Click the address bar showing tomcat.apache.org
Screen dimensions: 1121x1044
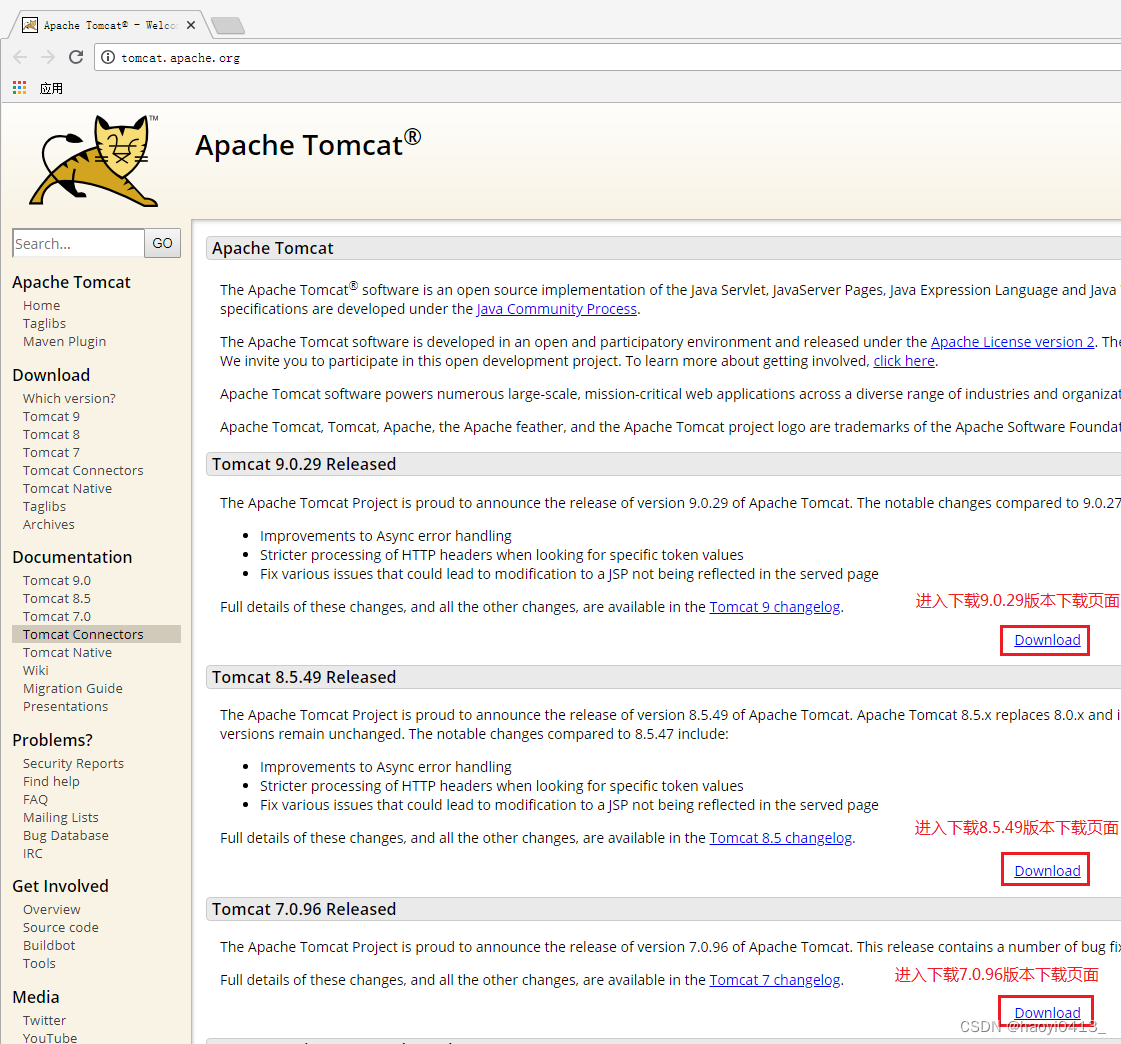pos(180,57)
